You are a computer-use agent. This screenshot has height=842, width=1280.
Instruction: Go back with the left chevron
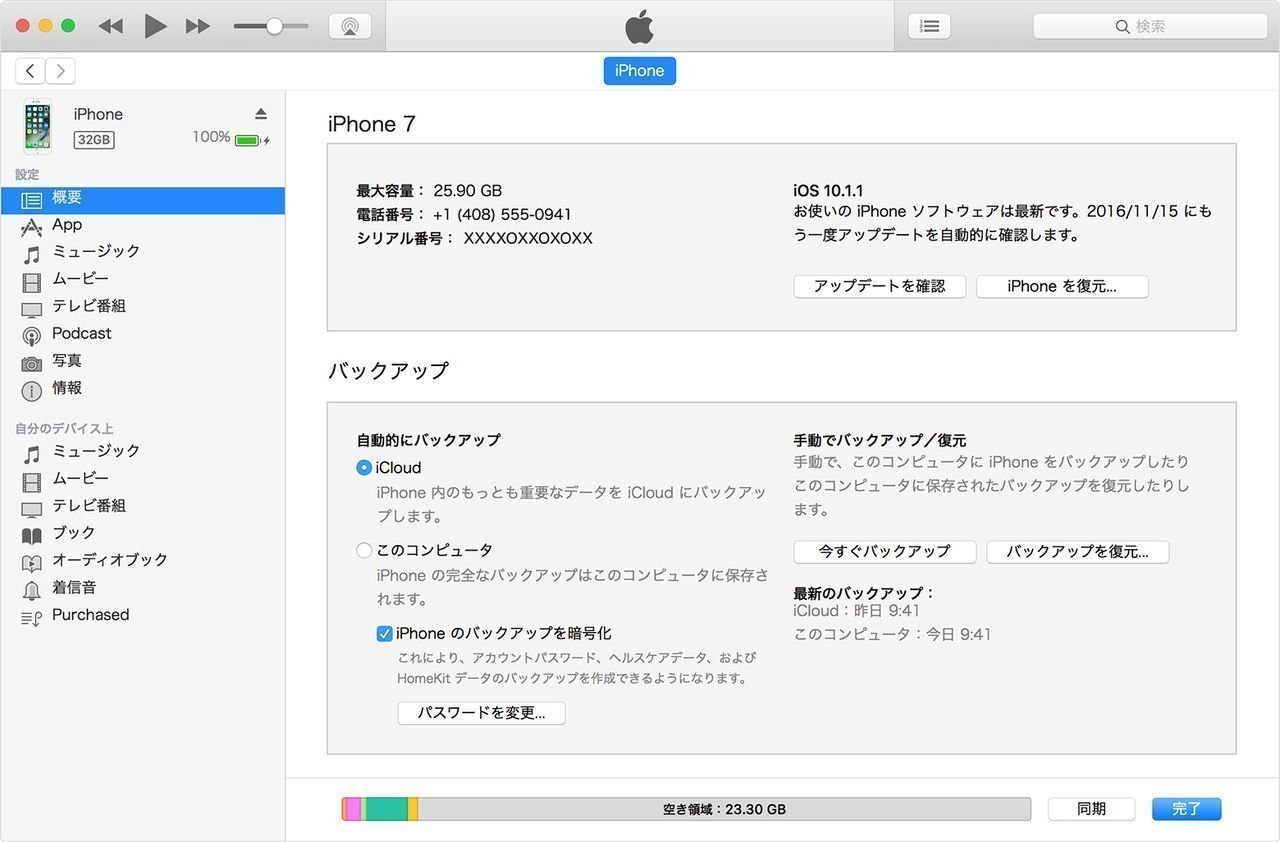point(31,70)
